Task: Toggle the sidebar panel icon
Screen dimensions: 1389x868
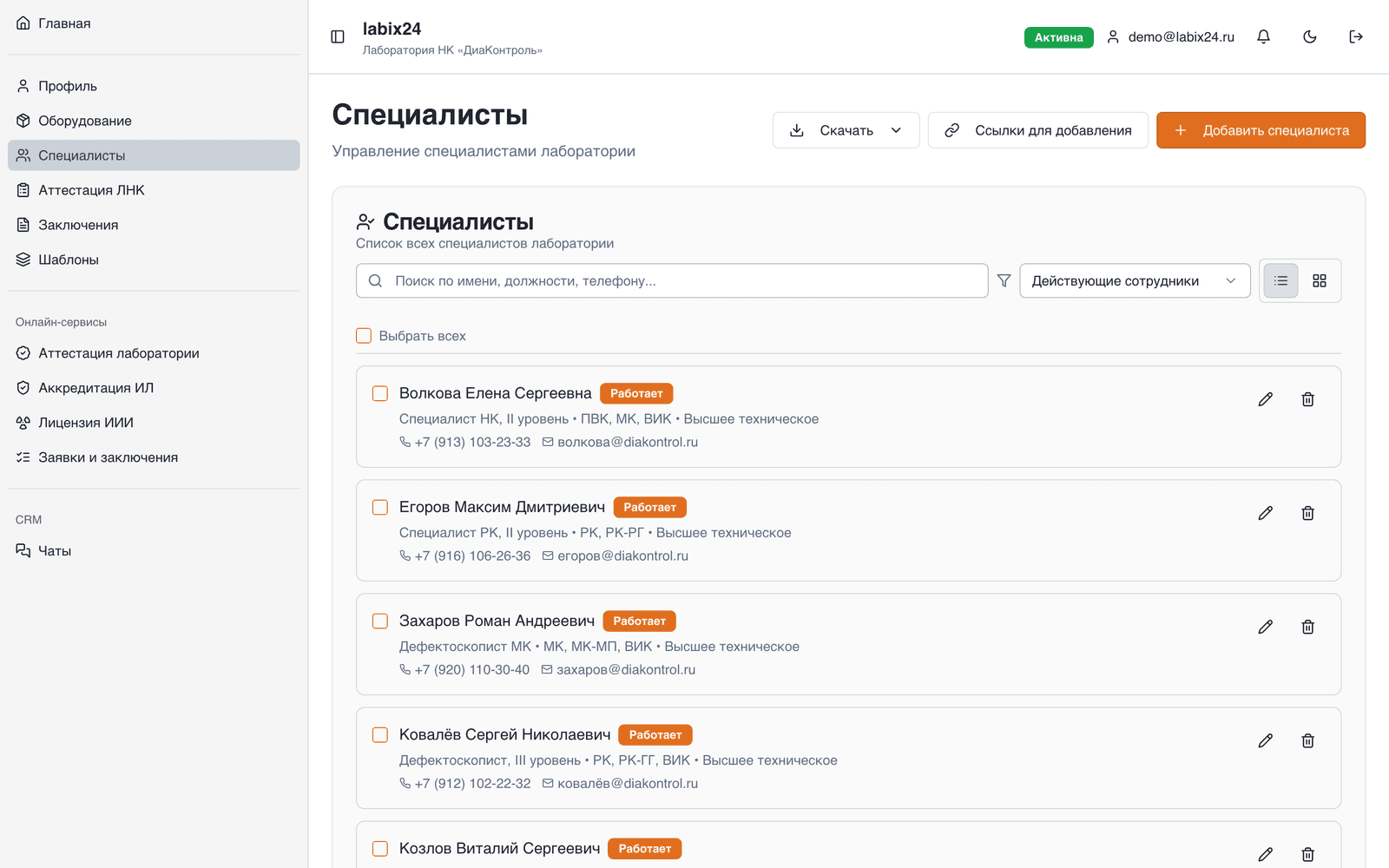Action: tap(338, 36)
